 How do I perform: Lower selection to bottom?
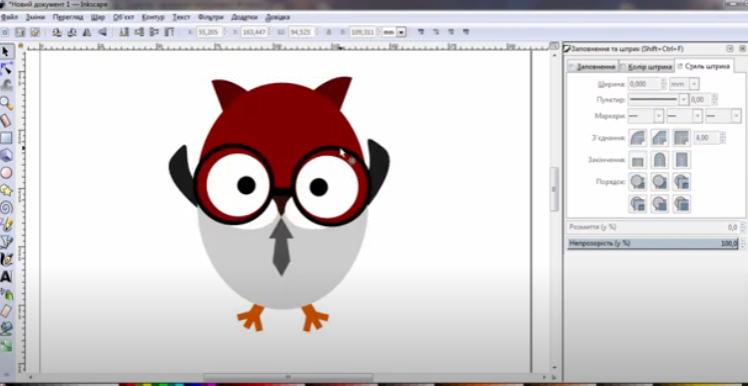pos(124,32)
